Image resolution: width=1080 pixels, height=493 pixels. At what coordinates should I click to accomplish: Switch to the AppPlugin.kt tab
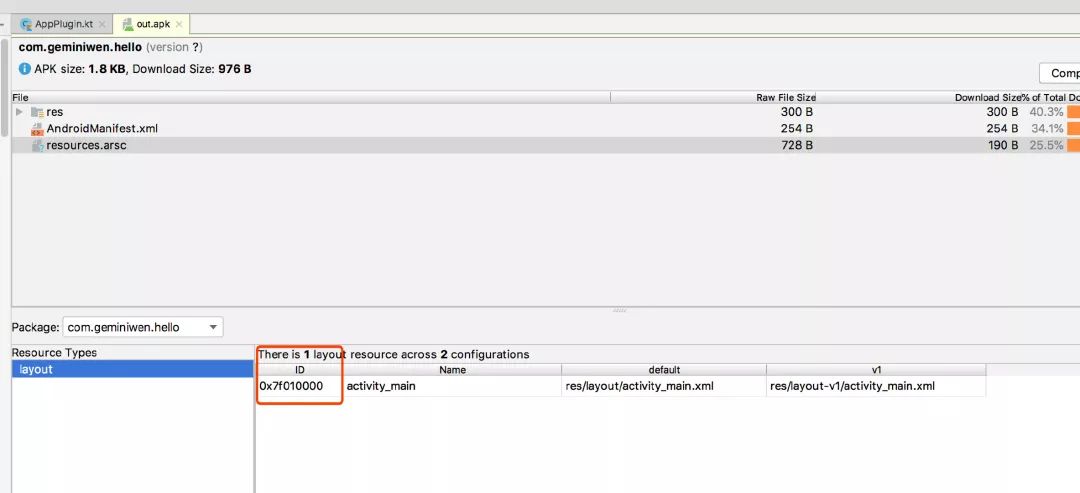[x=64, y=24]
